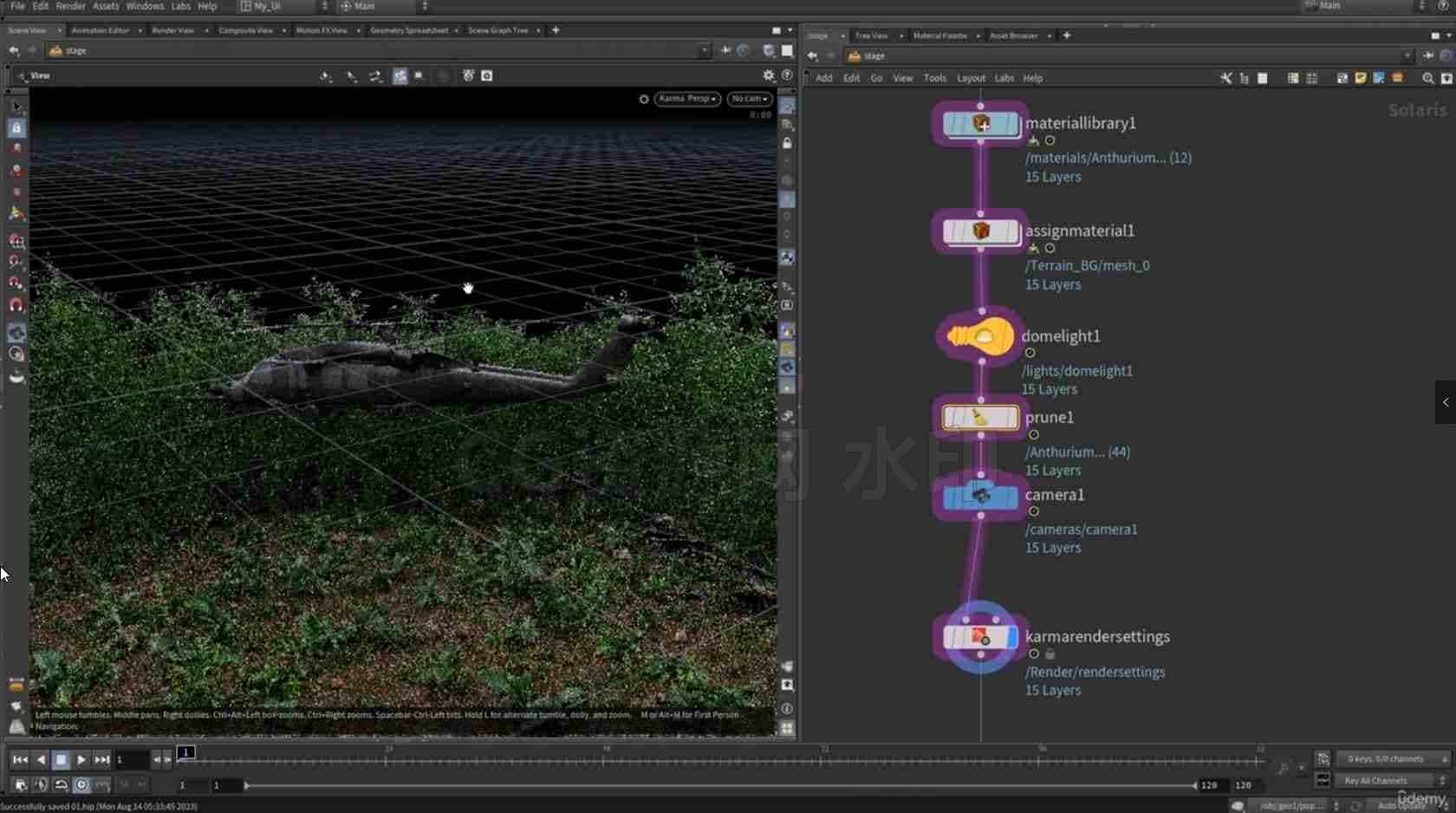Toggle real time playback clock button
The image size is (1456, 813).
click(x=81, y=785)
